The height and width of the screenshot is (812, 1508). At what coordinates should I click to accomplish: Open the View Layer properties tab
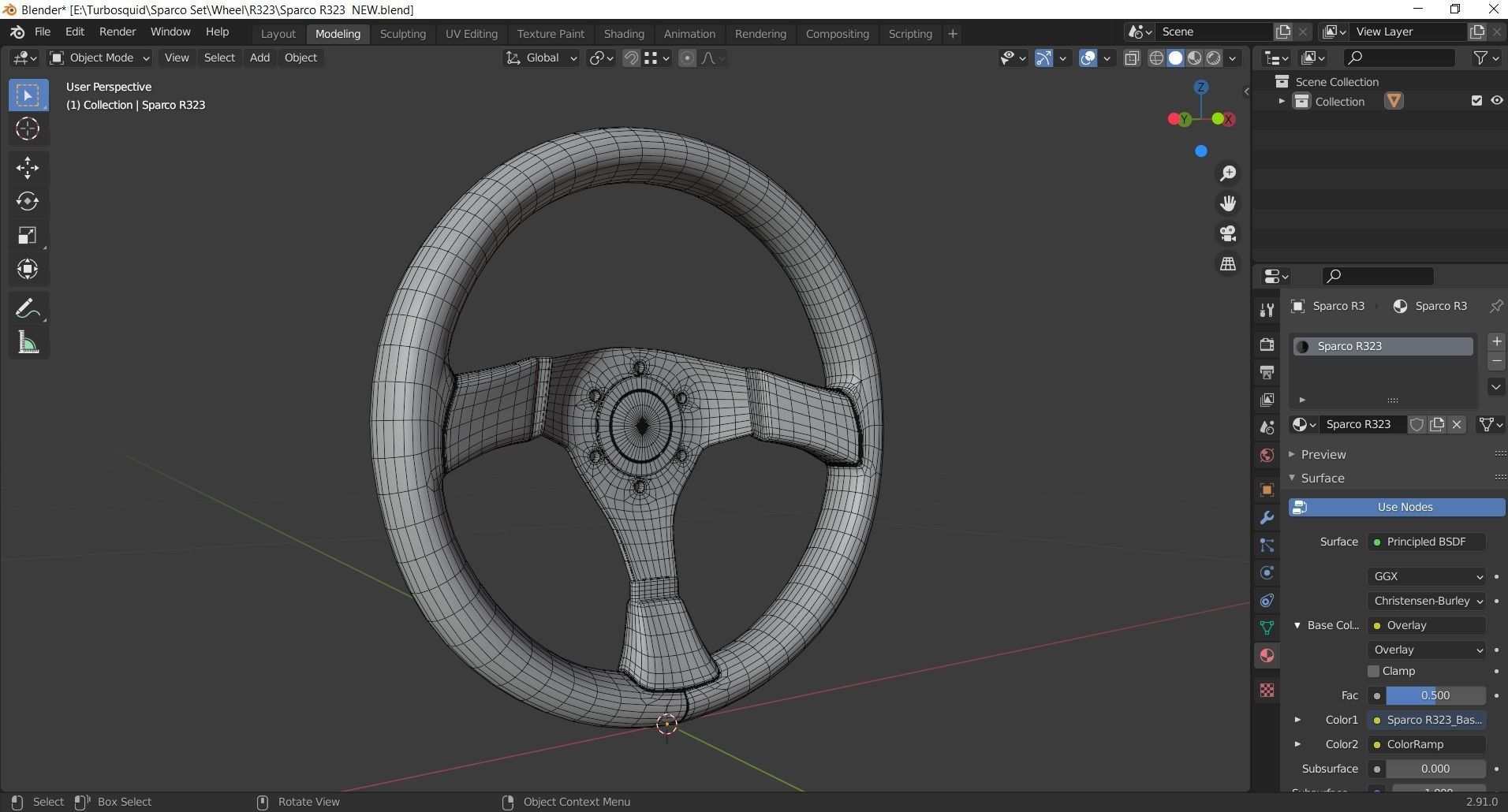click(x=1267, y=400)
